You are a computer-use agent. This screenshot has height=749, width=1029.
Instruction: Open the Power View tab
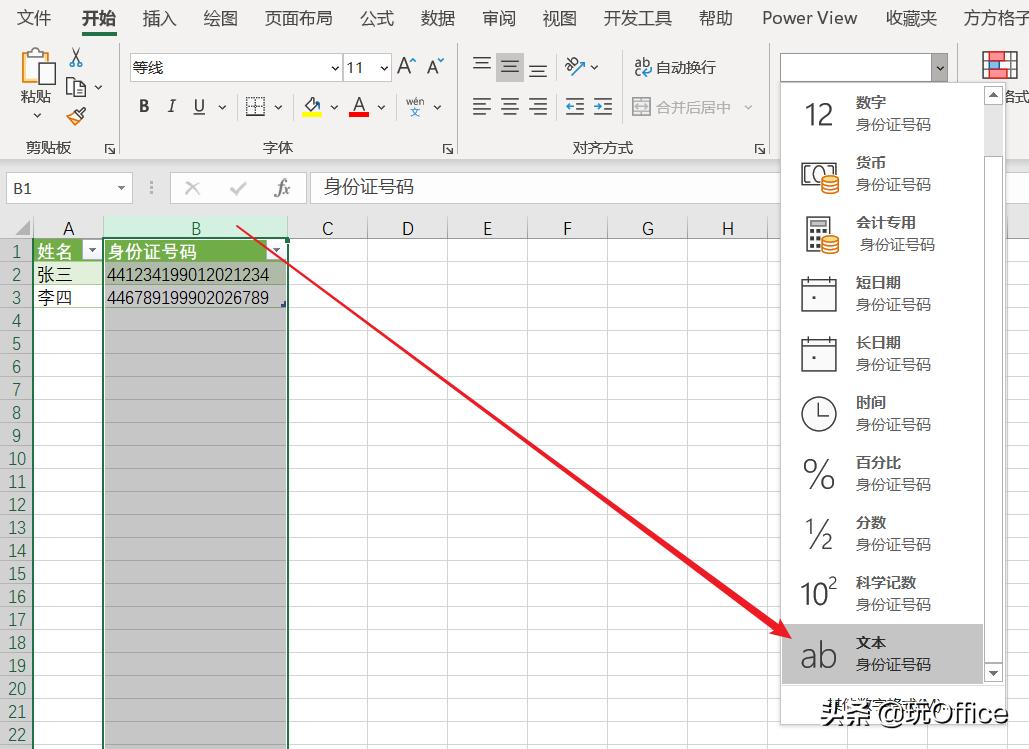(809, 18)
